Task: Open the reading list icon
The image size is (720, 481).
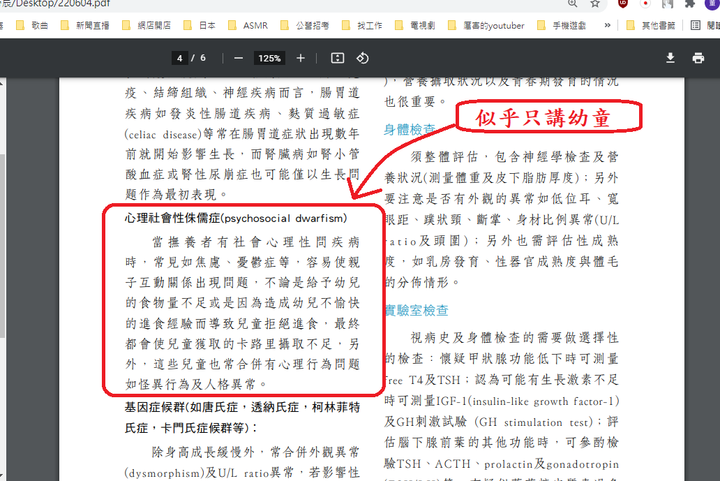Action: tap(696, 25)
